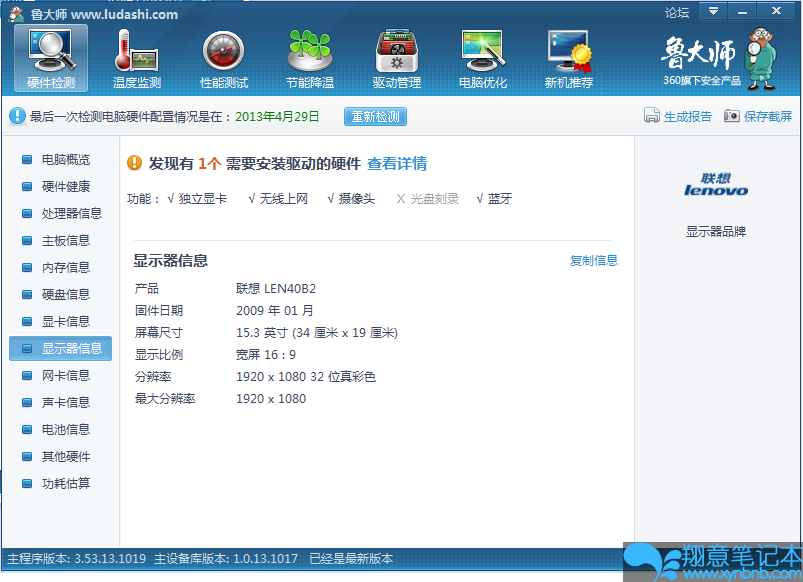Click the 显示器信息 section heading
This screenshot has width=803, height=582.
click(171, 260)
